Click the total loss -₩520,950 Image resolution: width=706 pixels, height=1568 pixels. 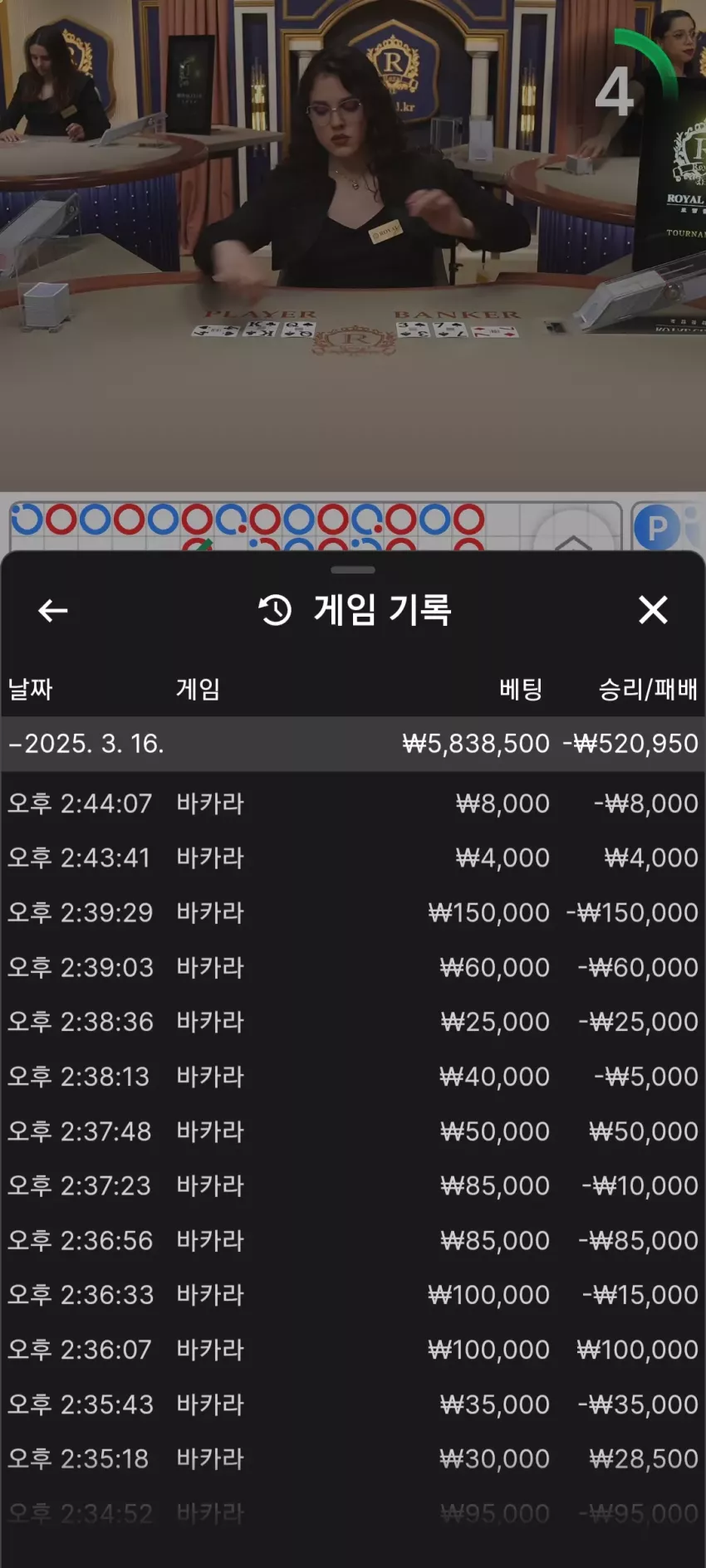tap(630, 744)
